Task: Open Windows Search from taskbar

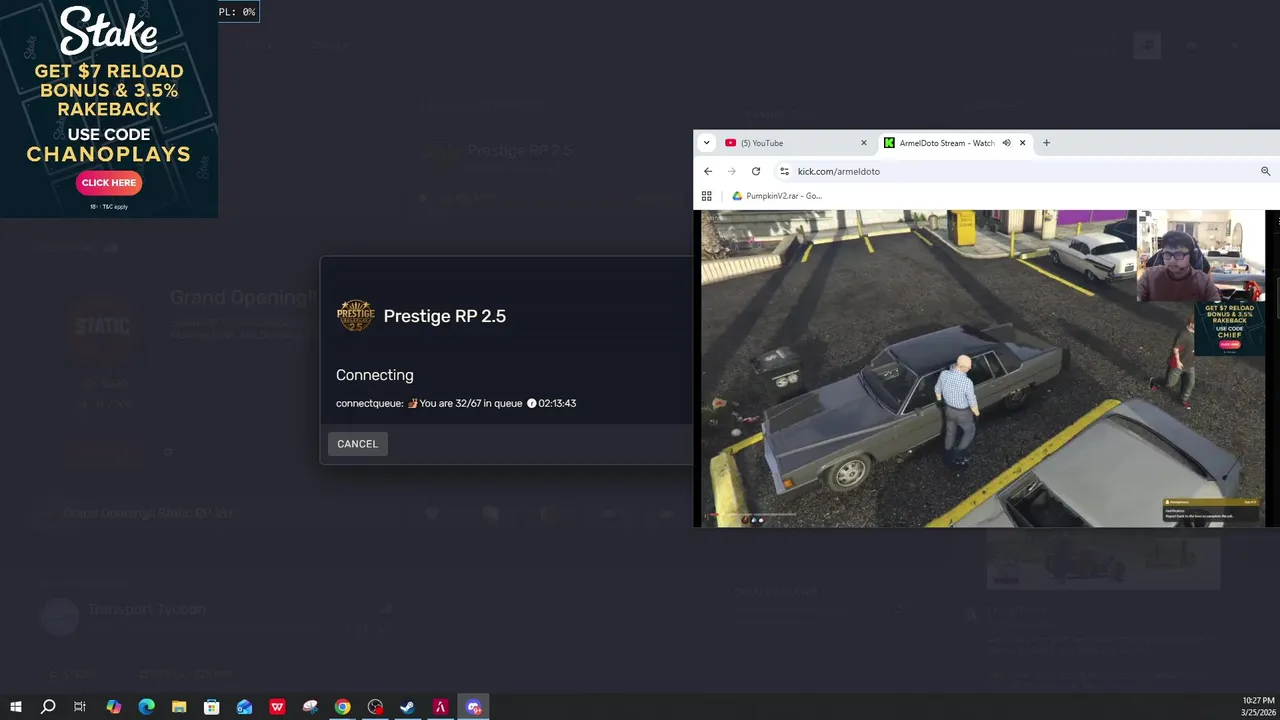Action: 48,707
